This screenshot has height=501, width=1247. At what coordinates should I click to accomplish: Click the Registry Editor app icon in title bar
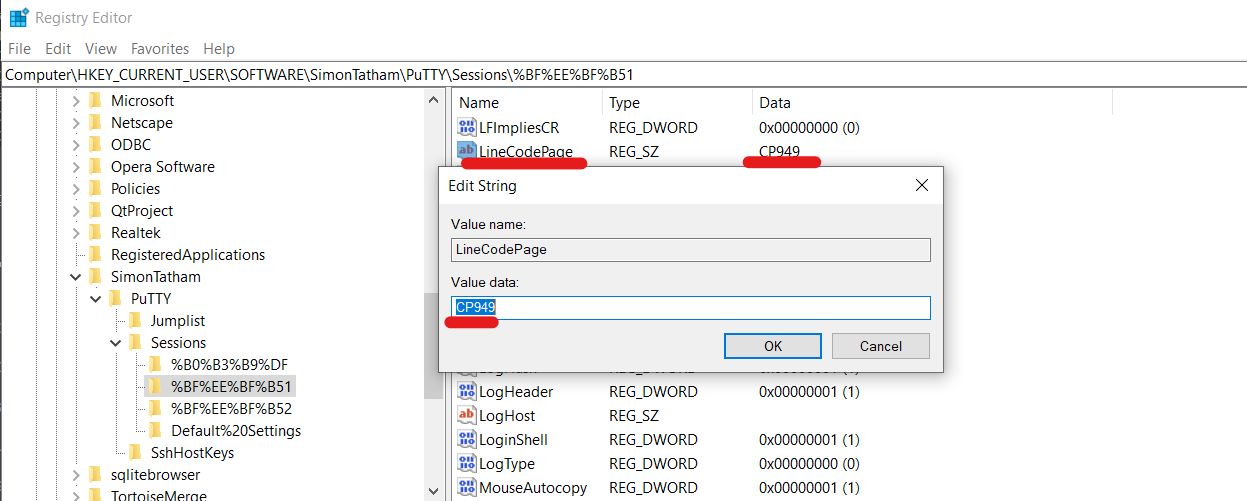point(18,17)
